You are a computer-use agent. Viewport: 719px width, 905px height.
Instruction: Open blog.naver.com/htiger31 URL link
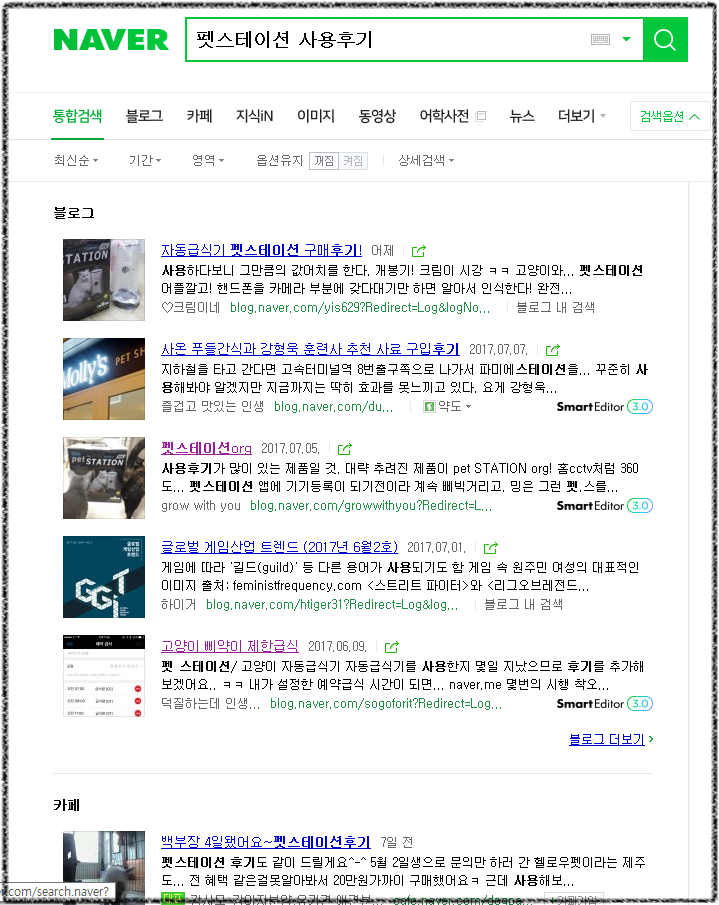click(332, 604)
